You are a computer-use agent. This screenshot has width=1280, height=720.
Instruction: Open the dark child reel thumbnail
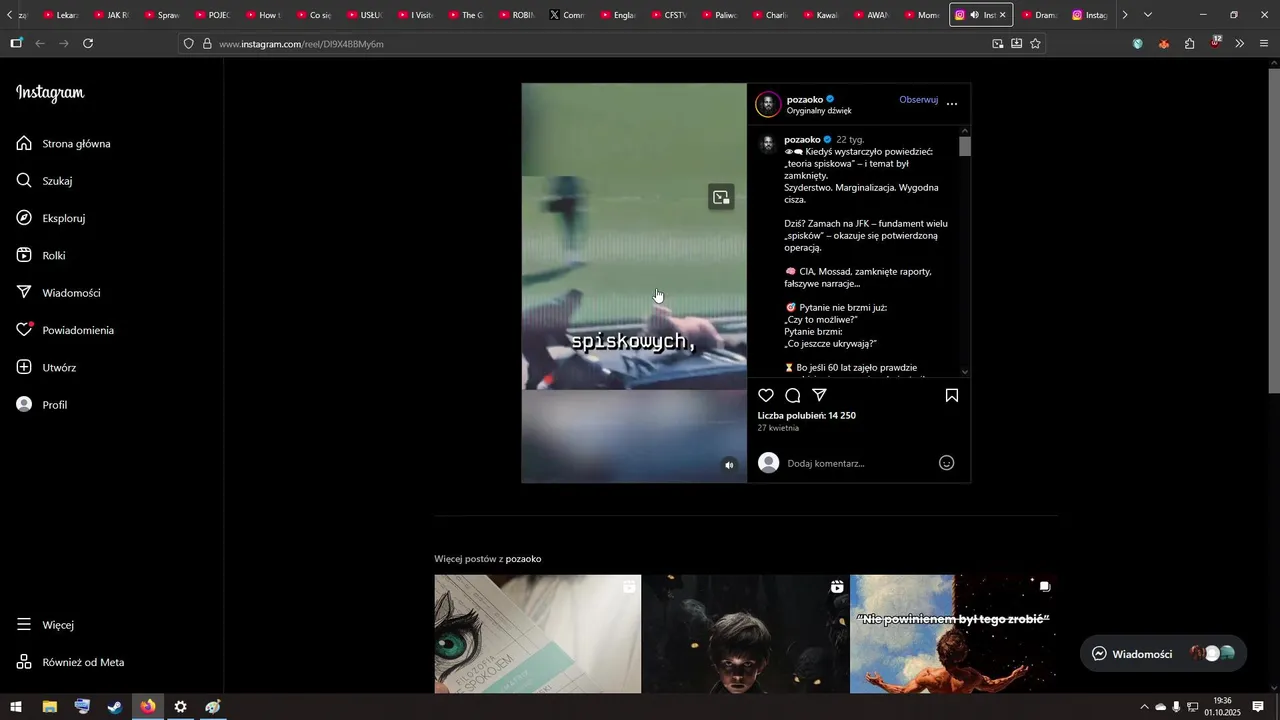click(x=746, y=634)
